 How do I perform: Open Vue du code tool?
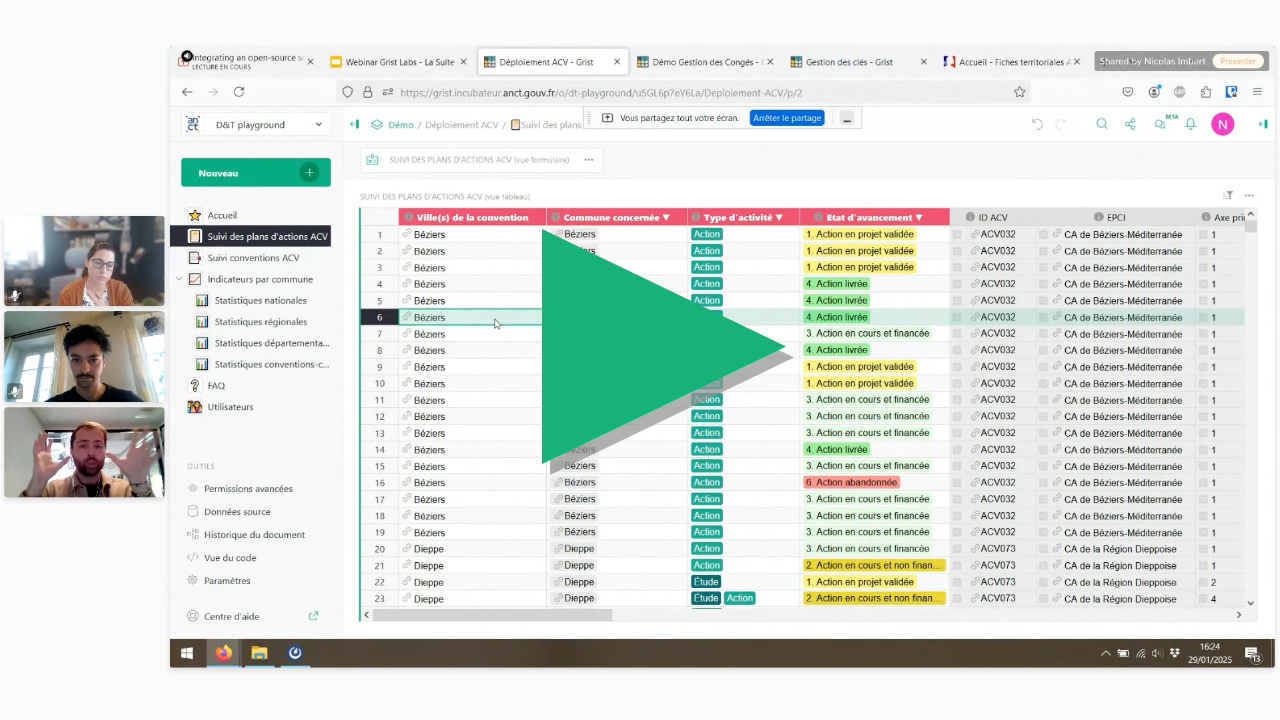click(230, 558)
